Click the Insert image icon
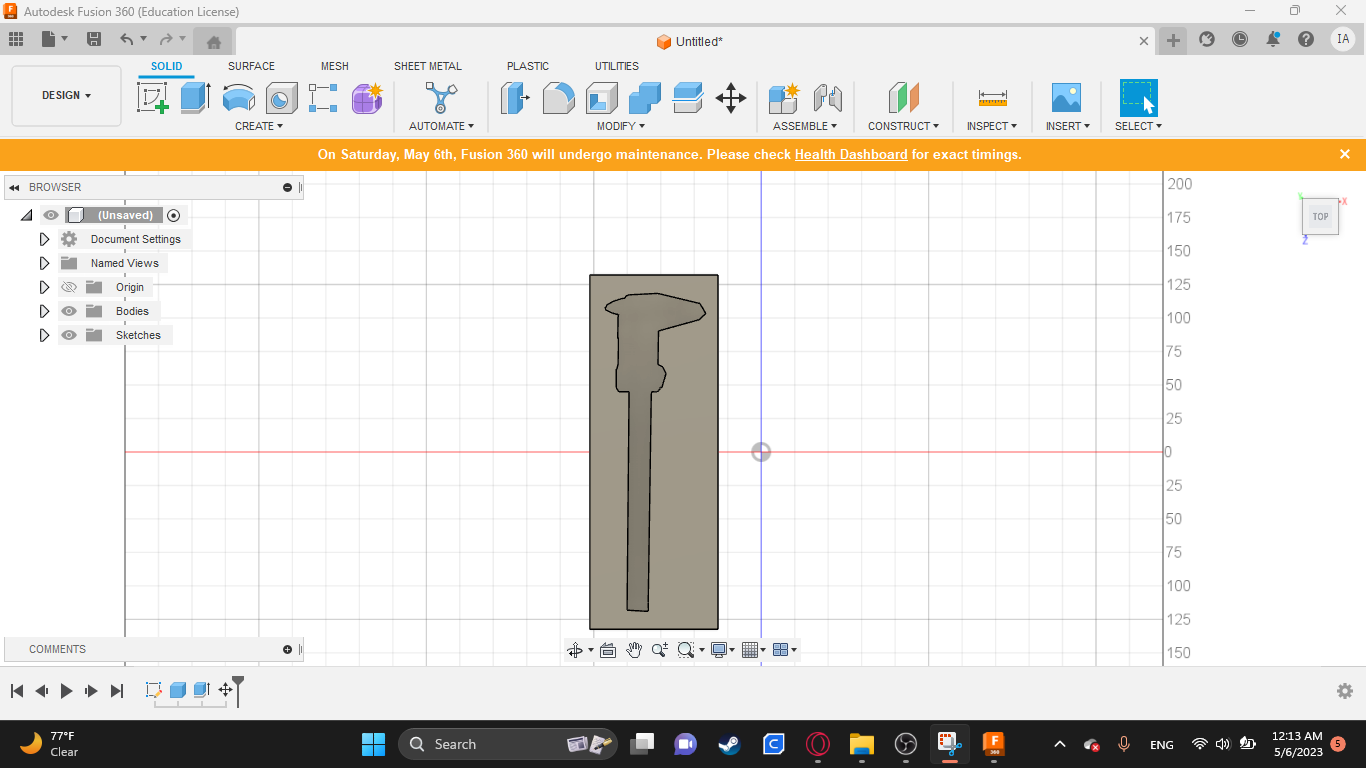The height and width of the screenshot is (768, 1366). 1066,98
